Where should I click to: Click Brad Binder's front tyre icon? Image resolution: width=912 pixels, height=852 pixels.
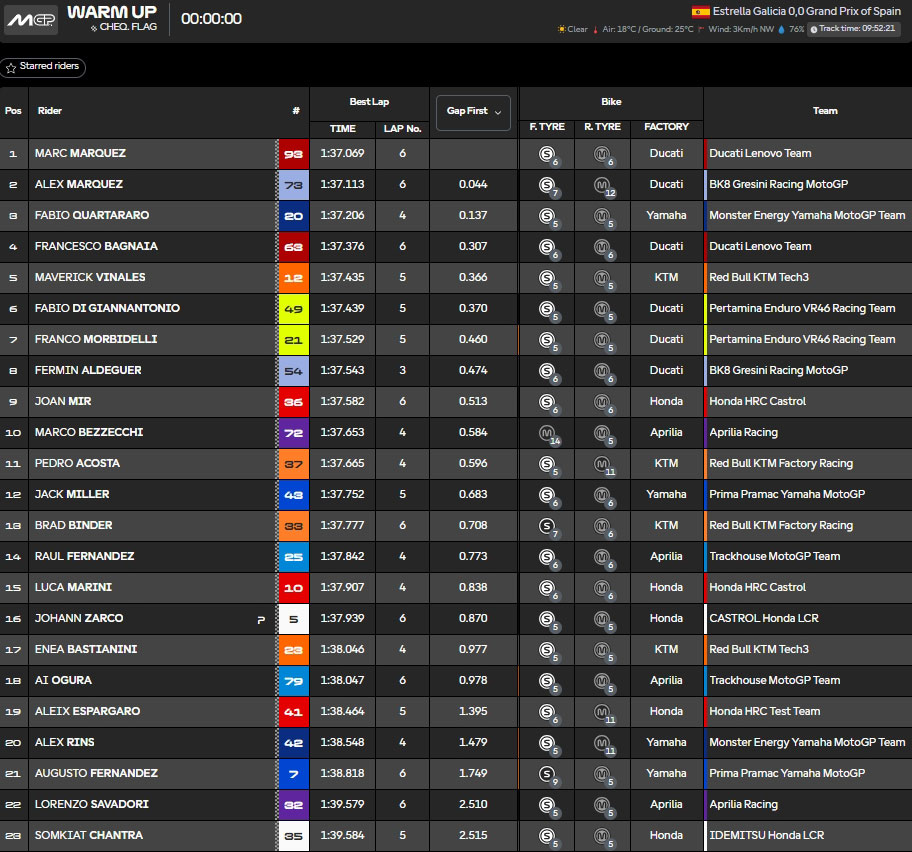[x=546, y=526]
